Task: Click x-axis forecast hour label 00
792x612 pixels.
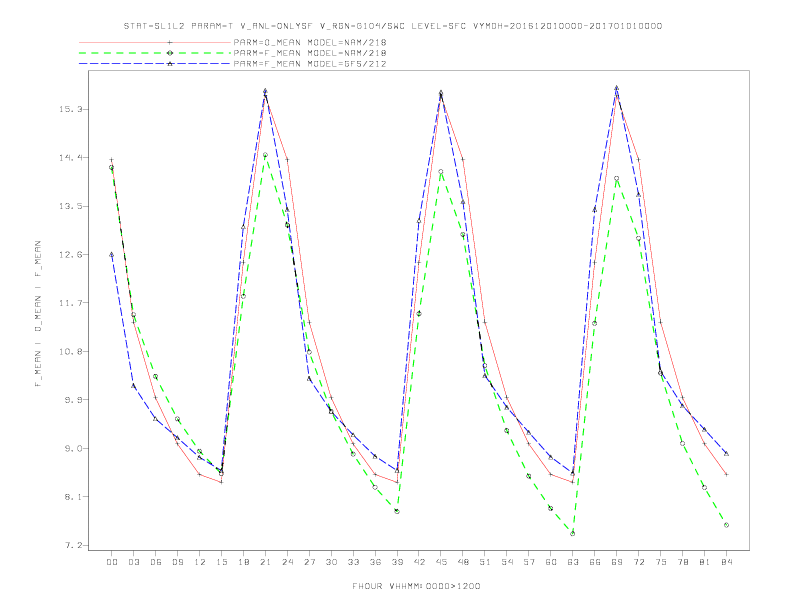Action: click(112, 562)
